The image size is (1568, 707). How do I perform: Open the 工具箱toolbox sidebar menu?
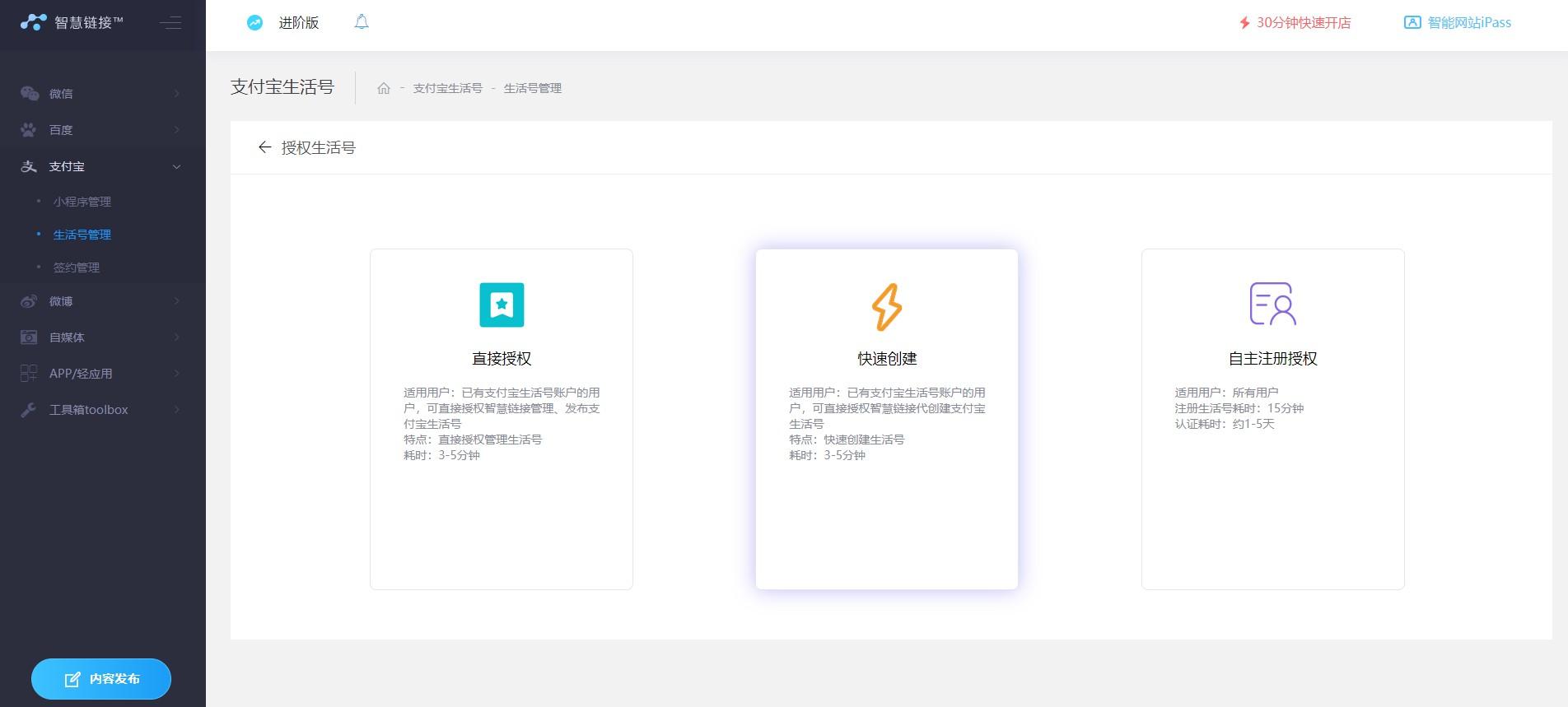(103, 410)
